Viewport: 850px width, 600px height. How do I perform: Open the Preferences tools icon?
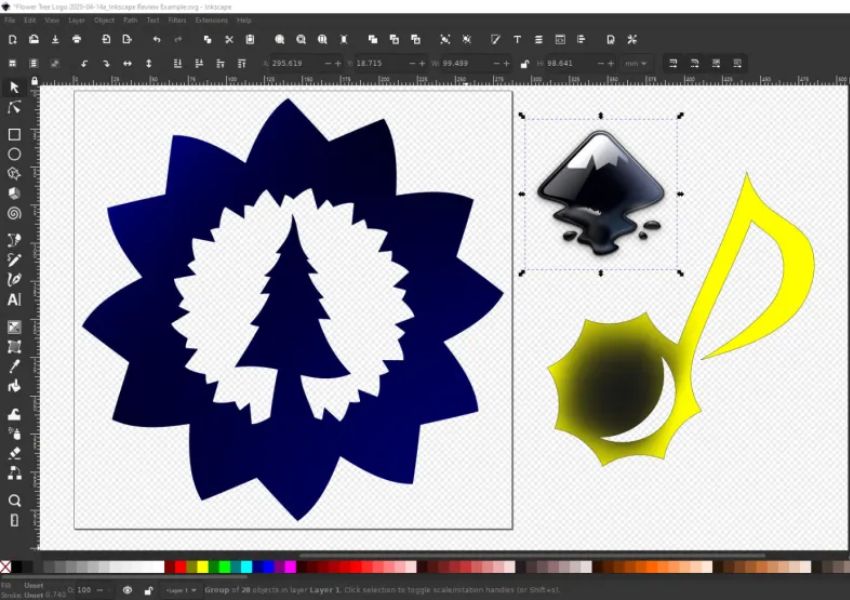pyautogui.click(x=632, y=40)
